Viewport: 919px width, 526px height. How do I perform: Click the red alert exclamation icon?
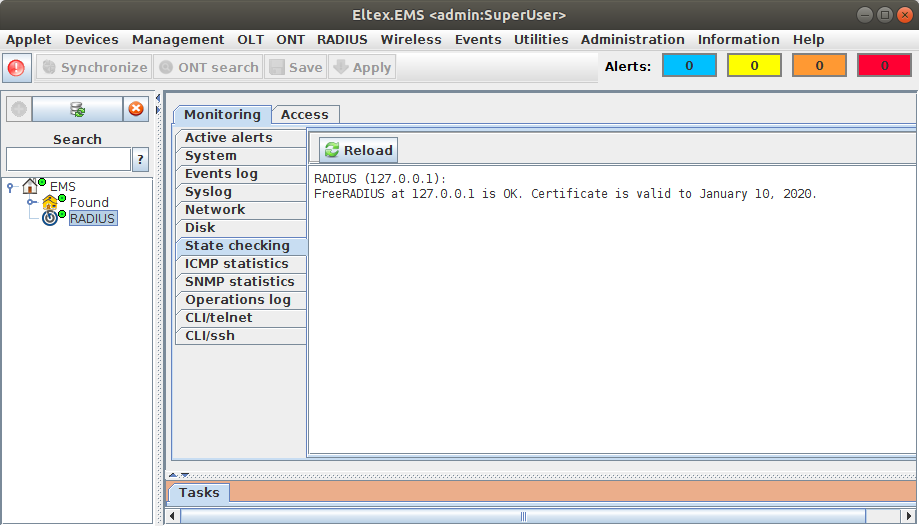pos(16,67)
